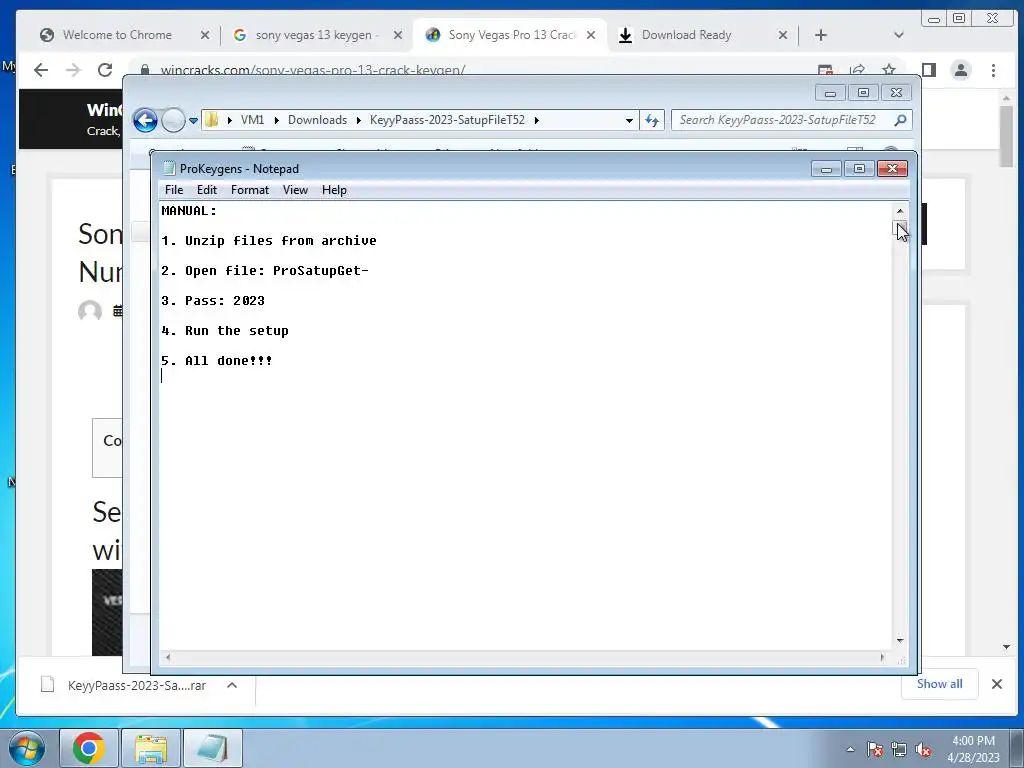
Task: Click Chrome page scrollbar thumb
Action: (1006, 135)
